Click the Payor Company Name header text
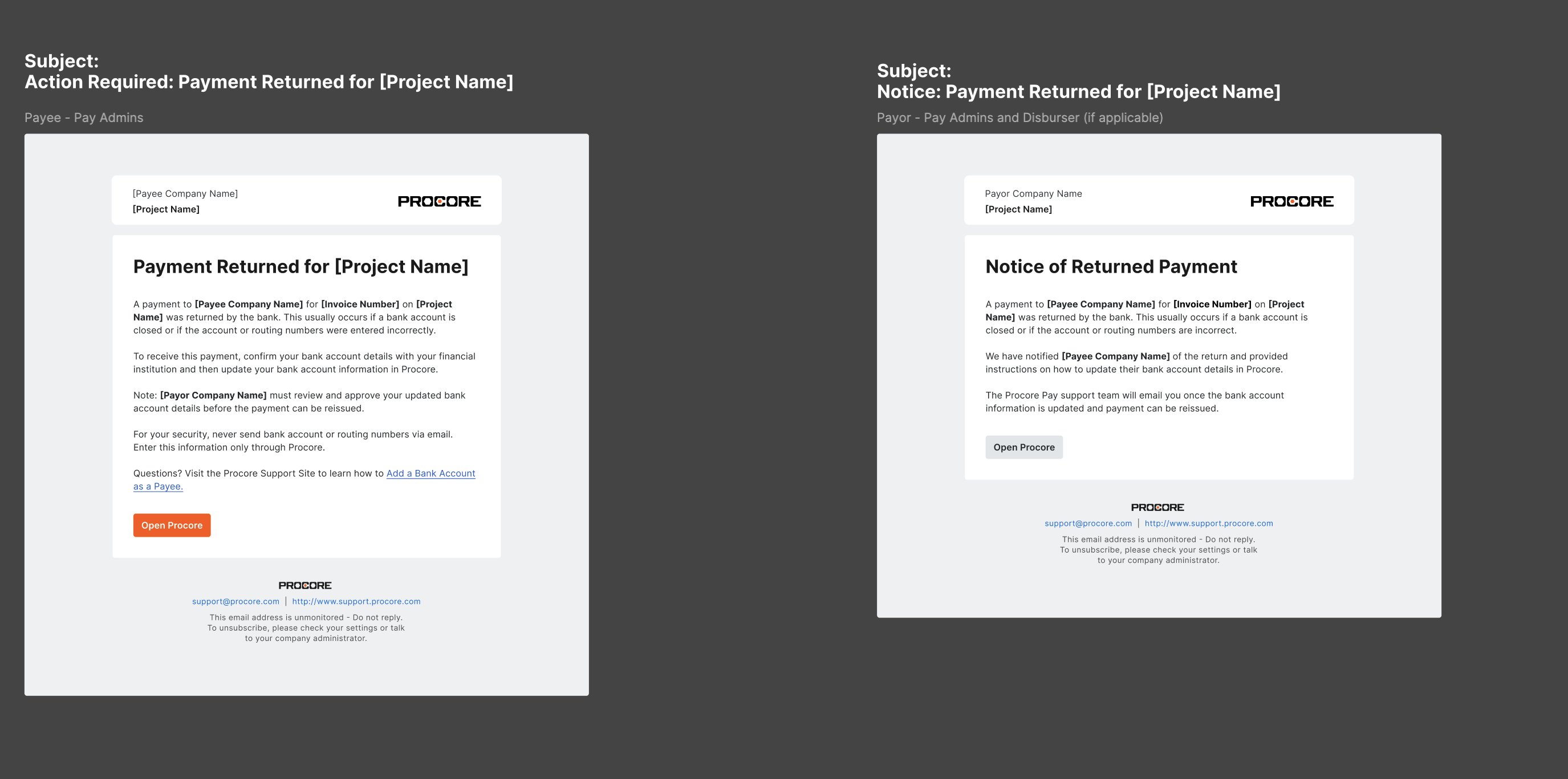Viewport: 1568px width, 779px height. coord(1033,193)
